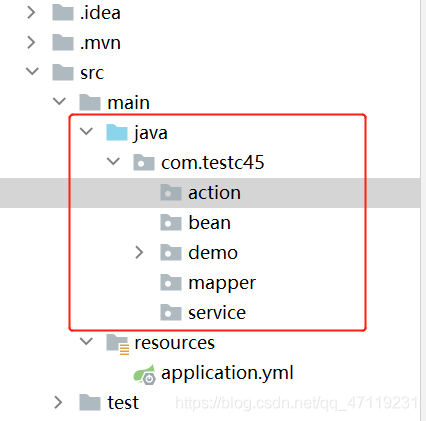Click the com.testc45 package icon
Image resolution: width=426 pixels, height=421 pixels.
coord(144,162)
